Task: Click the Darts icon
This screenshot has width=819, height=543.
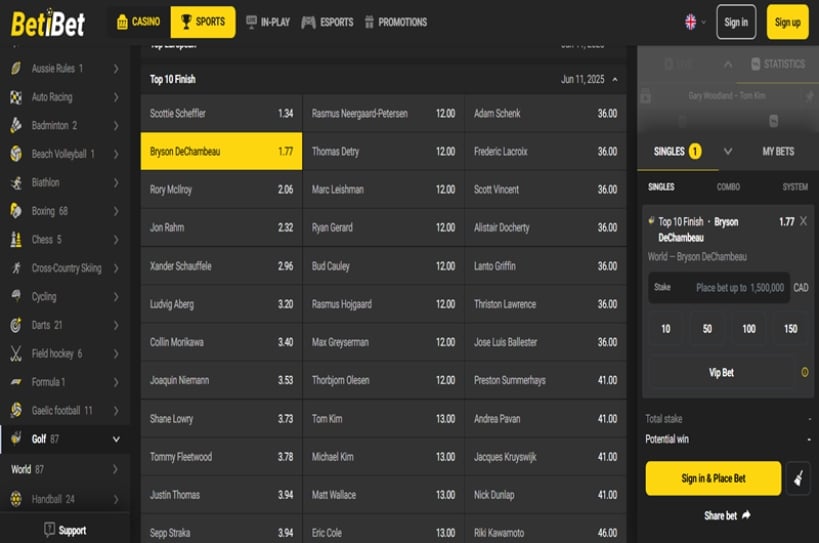Action: (16, 325)
